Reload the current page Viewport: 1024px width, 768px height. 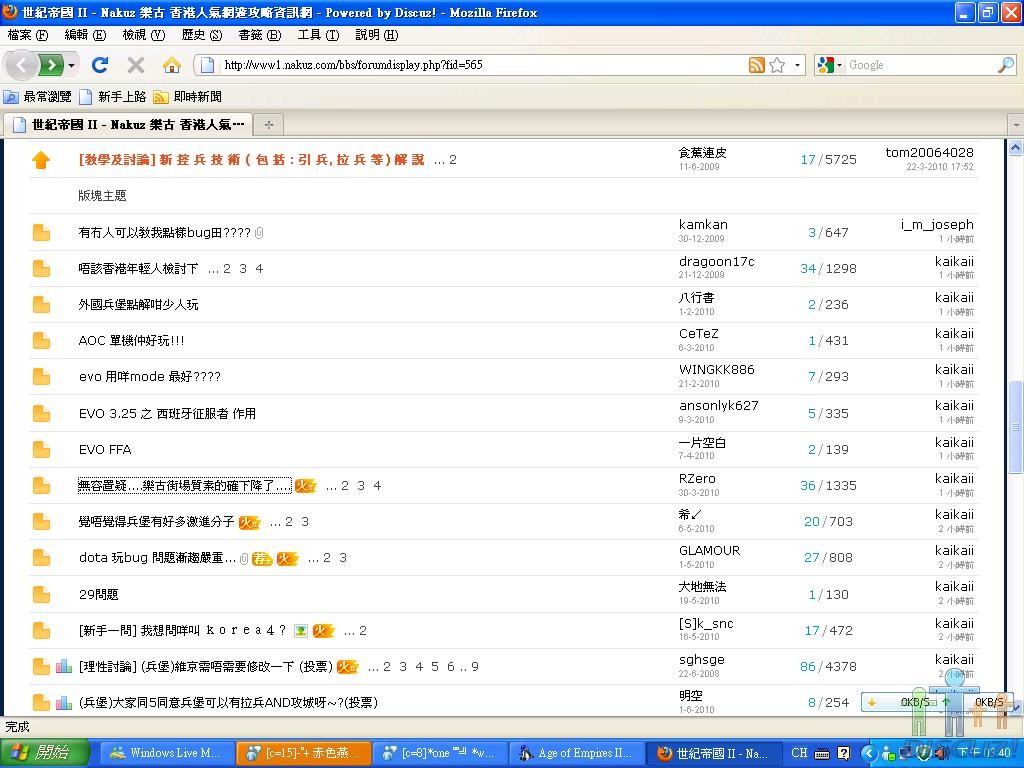[100, 65]
